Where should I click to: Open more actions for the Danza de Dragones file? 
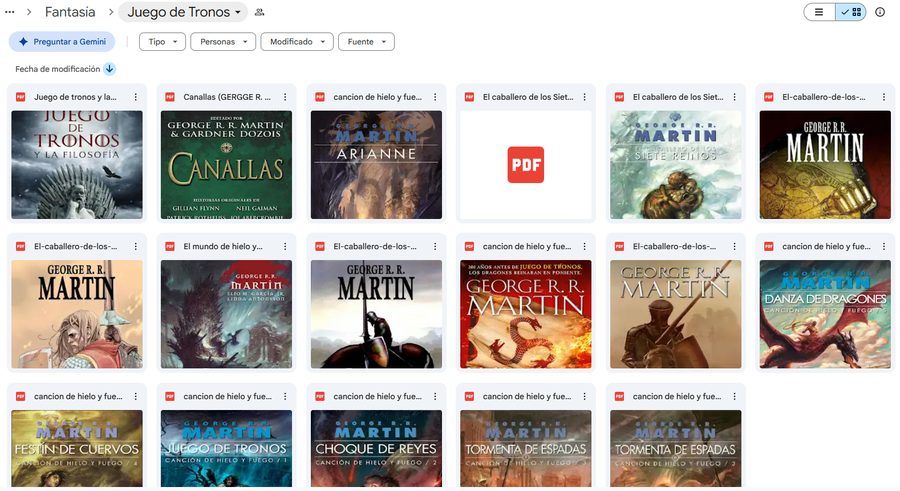884,246
